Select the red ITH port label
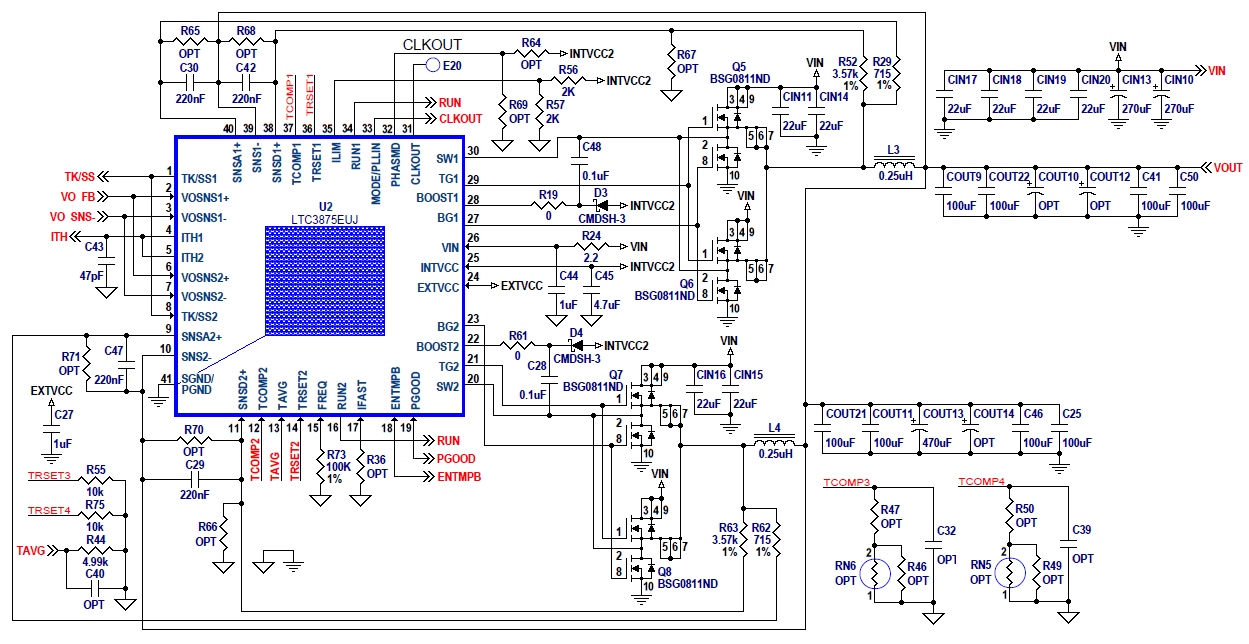 click(x=59, y=237)
